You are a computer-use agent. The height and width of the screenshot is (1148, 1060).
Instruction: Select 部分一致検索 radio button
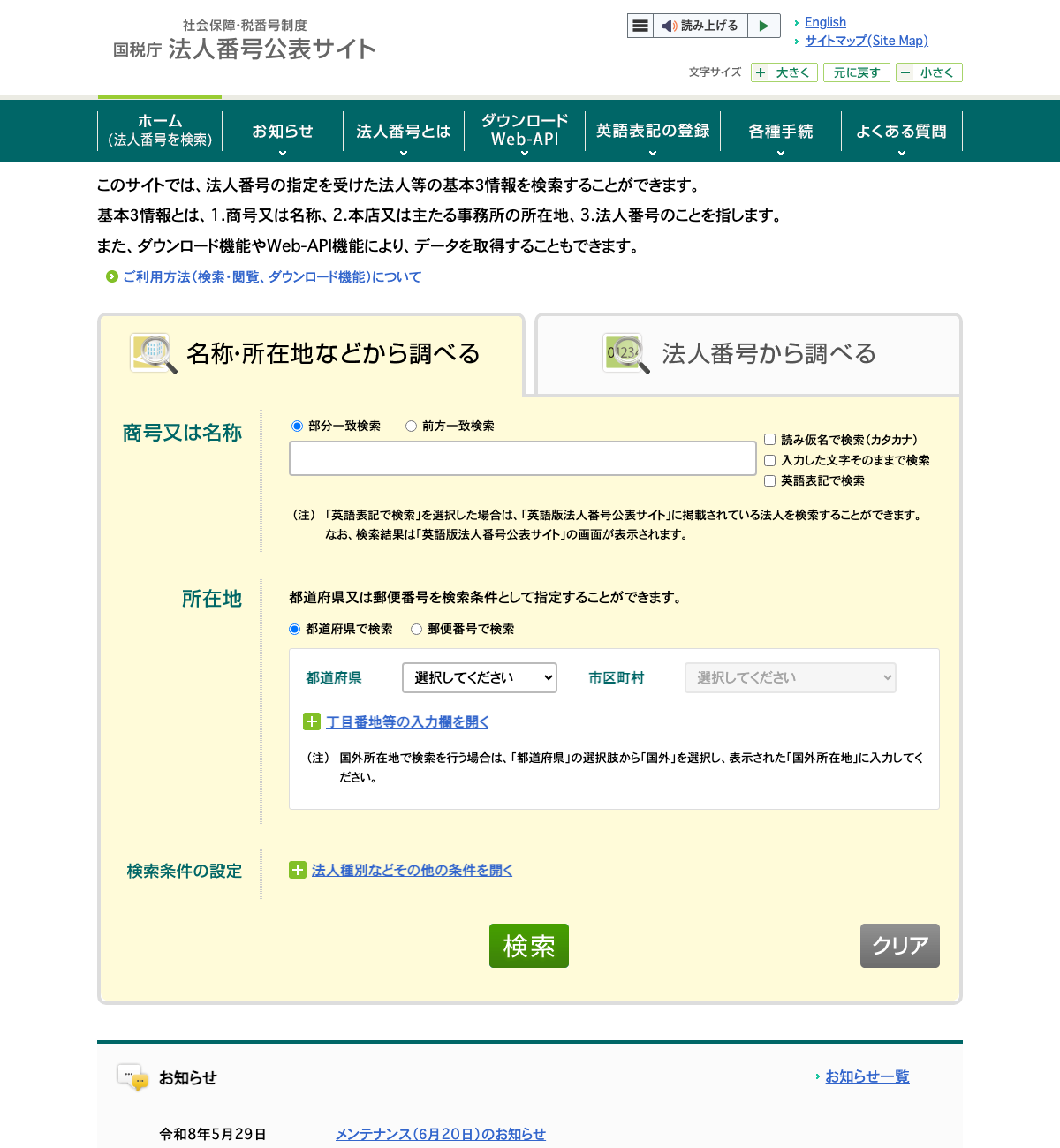click(297, 426)
